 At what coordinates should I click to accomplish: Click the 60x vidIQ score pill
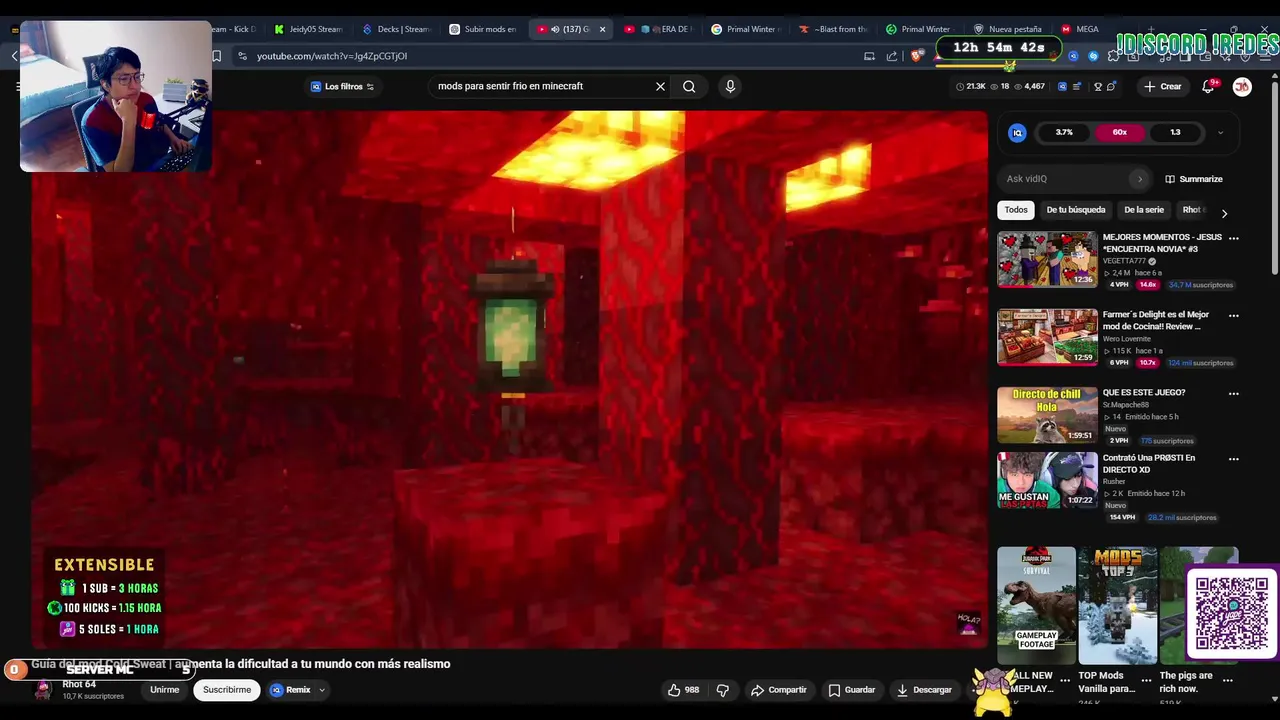[x=1119, y=132]
